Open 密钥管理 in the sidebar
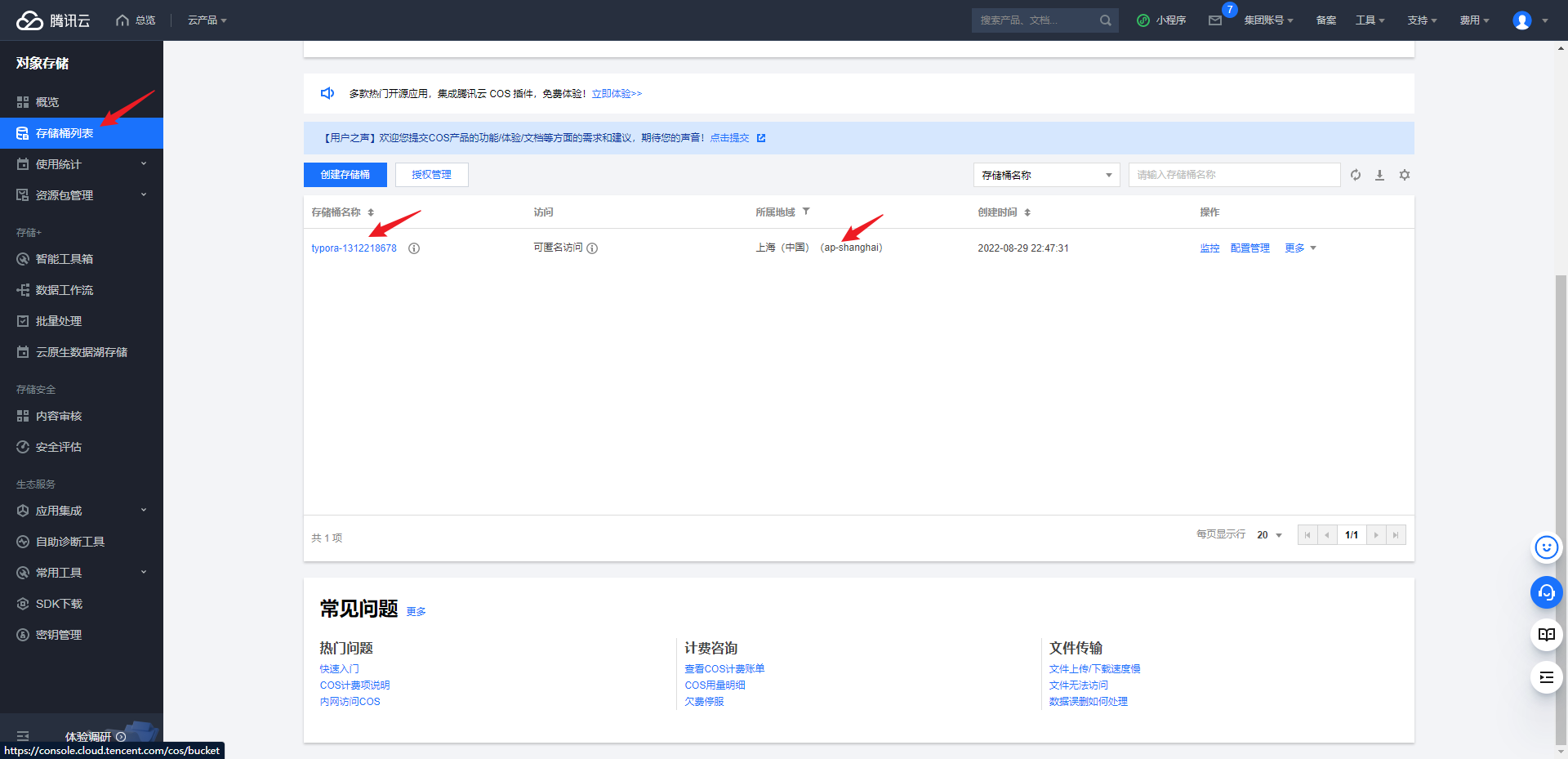The height and width of the screenshot is (759, 1568). coord(82,635)
